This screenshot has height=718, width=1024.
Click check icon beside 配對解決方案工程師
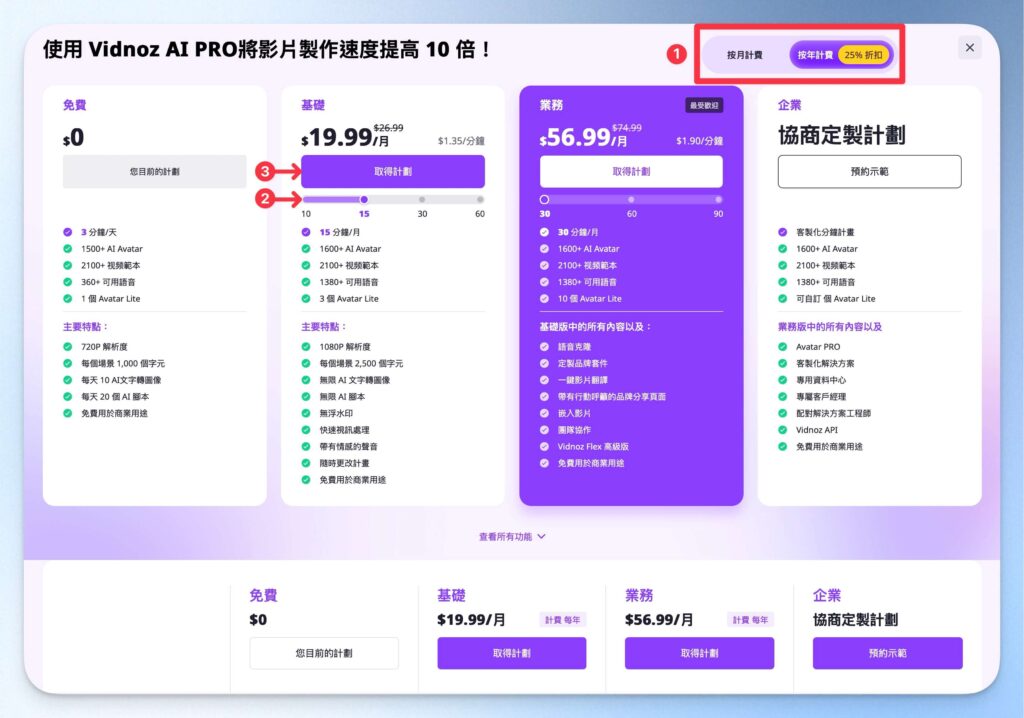click(782, 413)
